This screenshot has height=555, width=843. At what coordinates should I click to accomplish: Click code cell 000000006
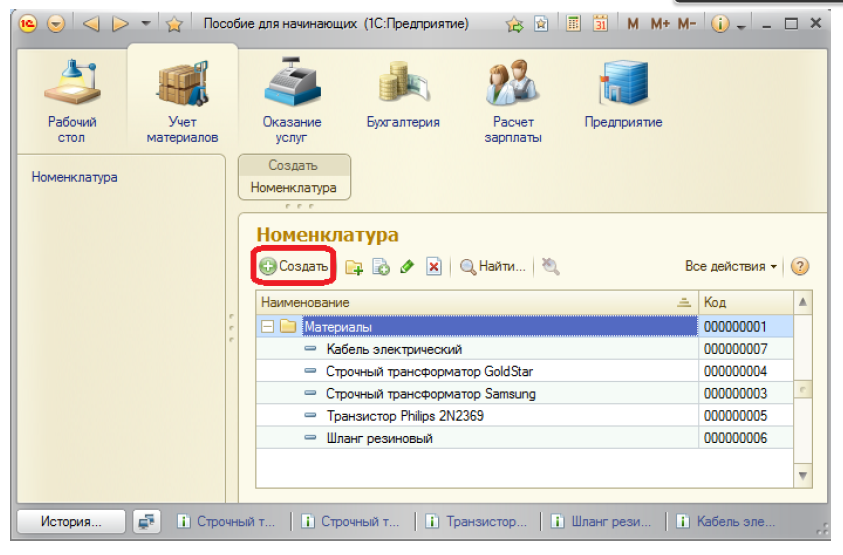tap(746, 438)
